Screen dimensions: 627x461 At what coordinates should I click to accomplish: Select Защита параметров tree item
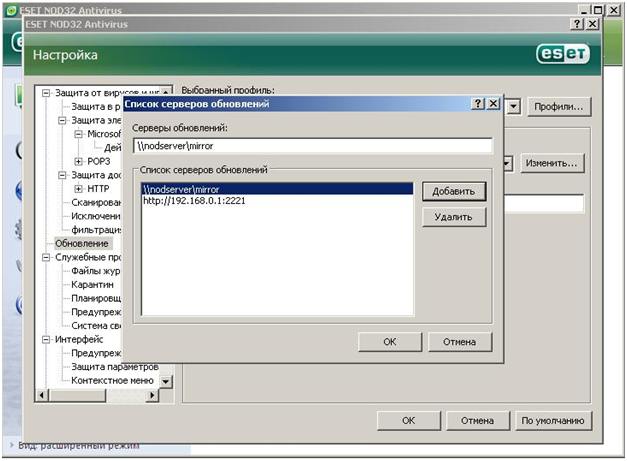115,367
